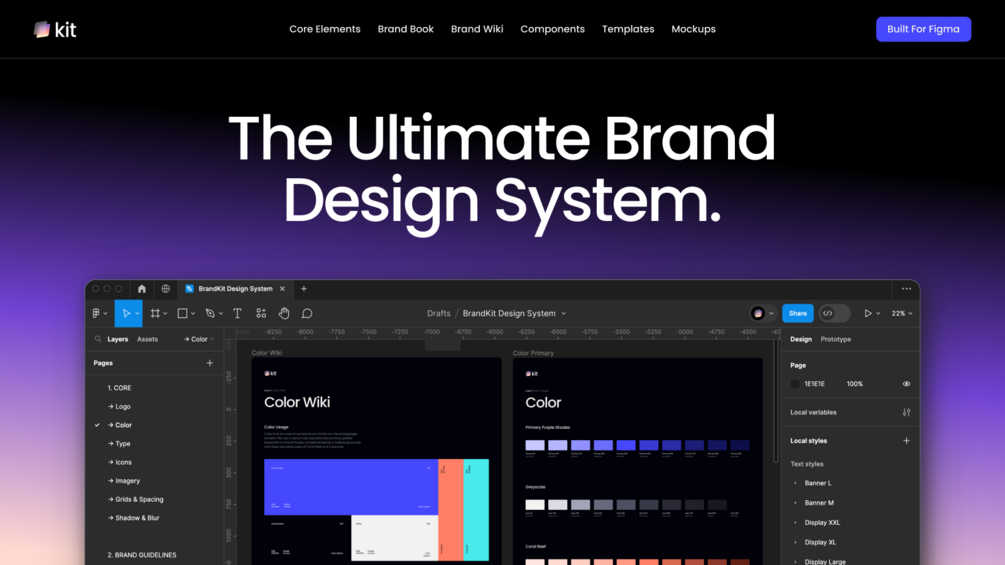Select the Hand tool
1005x565 pixels.
pos(284,313)
